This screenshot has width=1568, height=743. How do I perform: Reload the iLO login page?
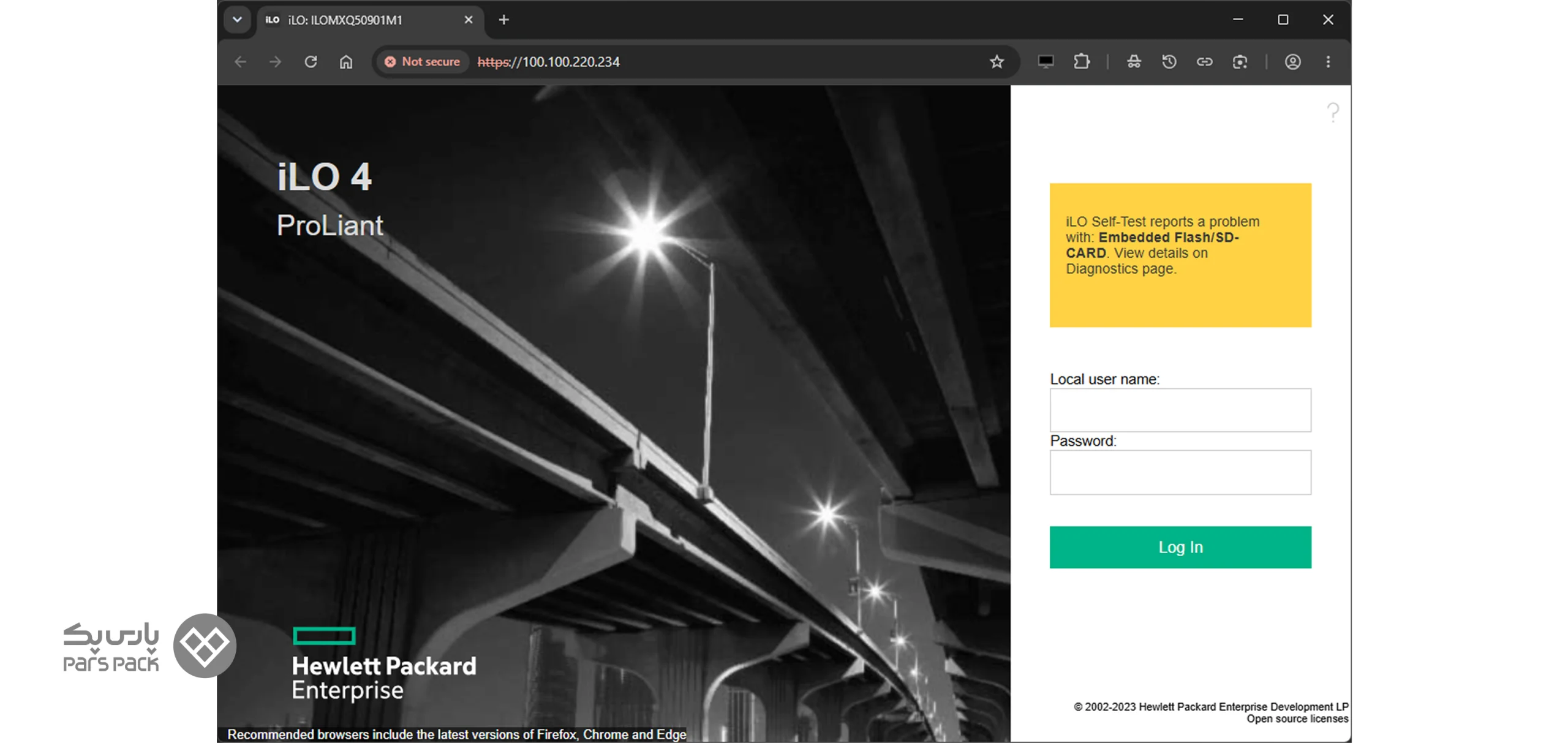coord(311,62)
